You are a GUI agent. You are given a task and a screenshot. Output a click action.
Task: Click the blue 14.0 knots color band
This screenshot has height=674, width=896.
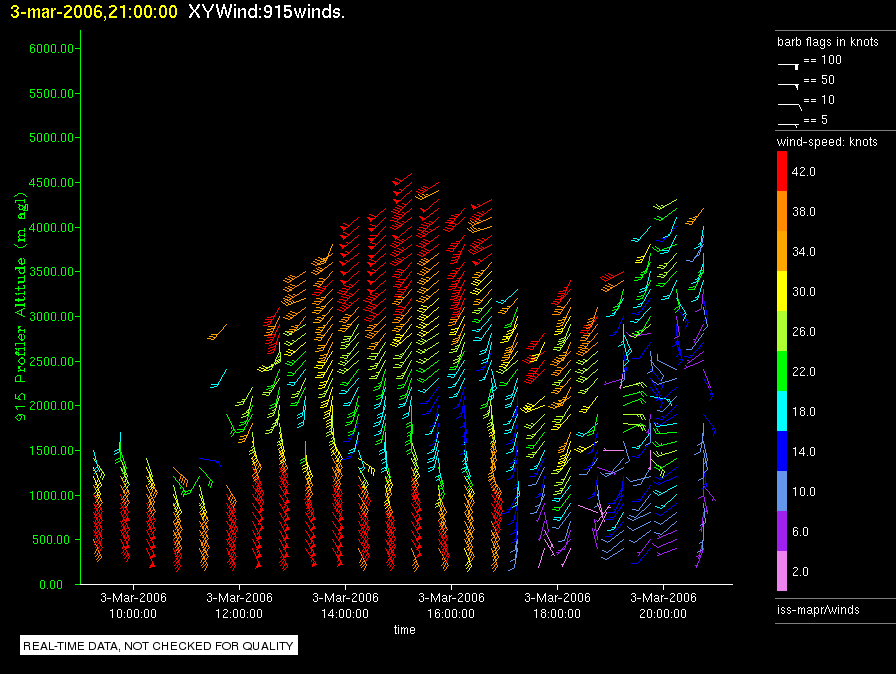(782, 451)
